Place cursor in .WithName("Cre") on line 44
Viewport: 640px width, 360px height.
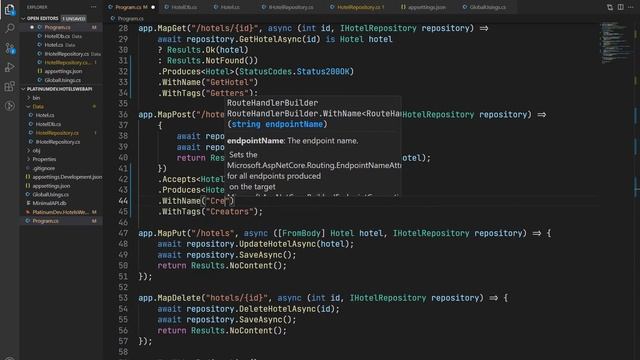click(196, 201)
